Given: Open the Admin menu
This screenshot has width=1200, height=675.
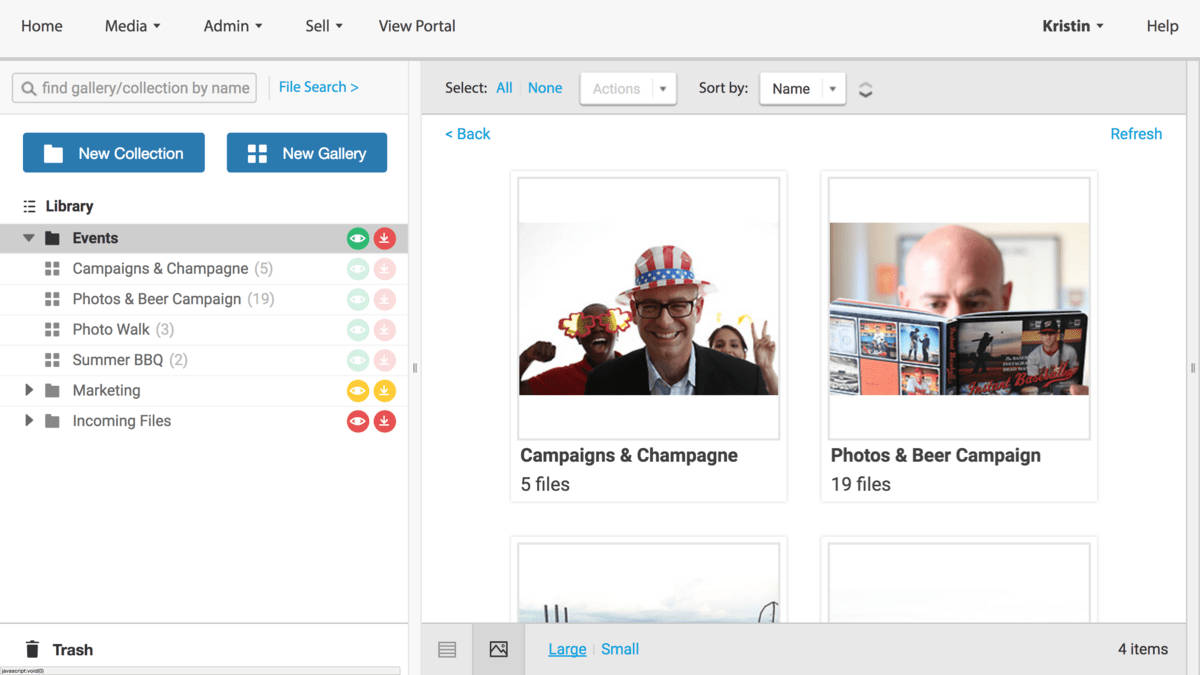Looking at the screenshot, I should pos(231,26).
